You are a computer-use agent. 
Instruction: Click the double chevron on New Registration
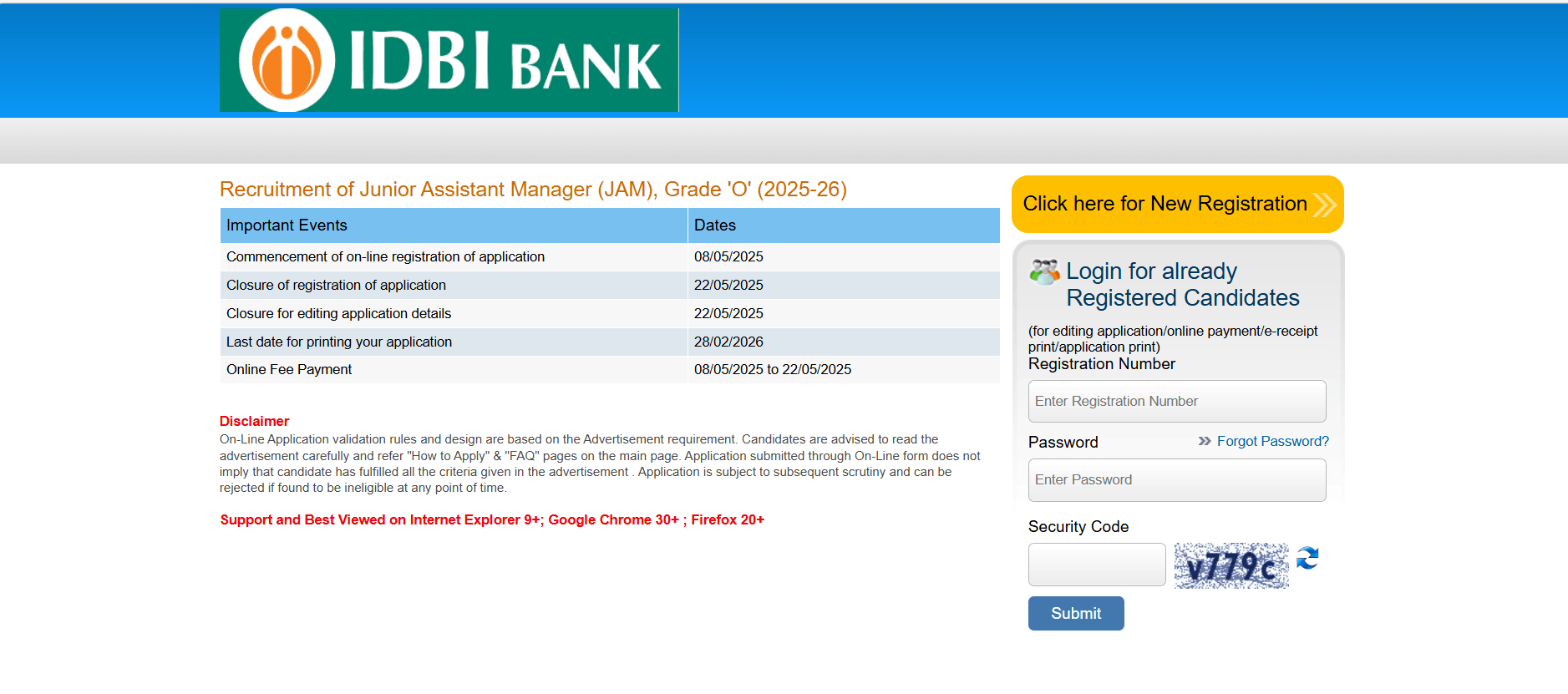1324,205
